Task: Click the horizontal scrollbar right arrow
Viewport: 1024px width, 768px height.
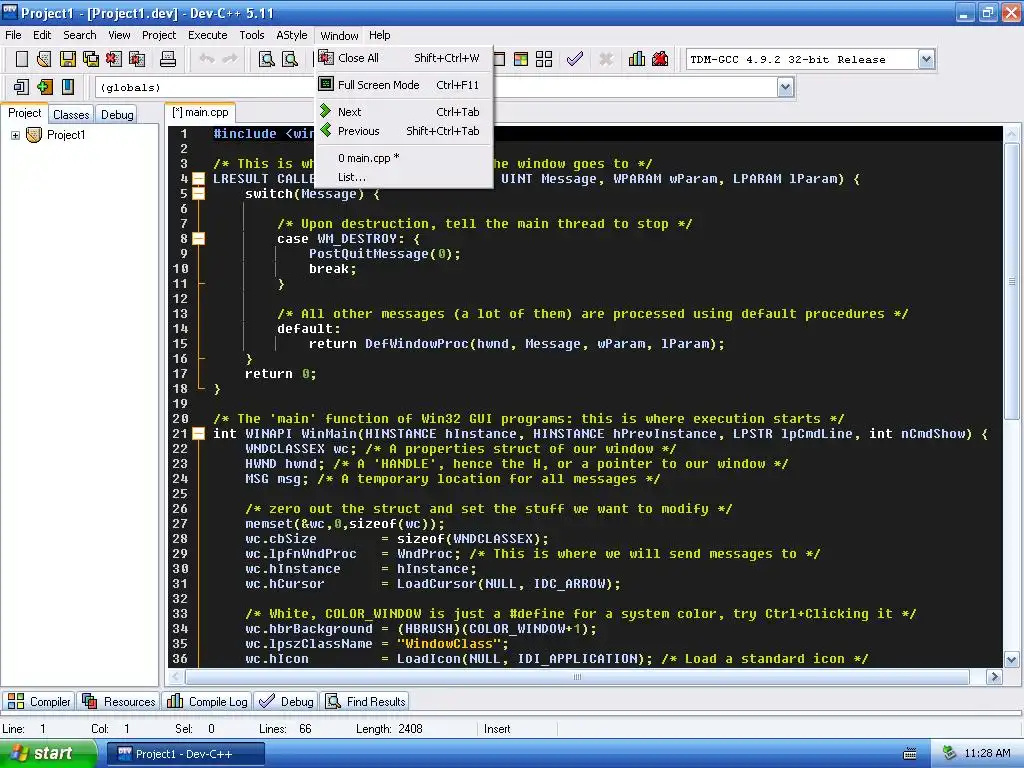Action: pos(994,677)
